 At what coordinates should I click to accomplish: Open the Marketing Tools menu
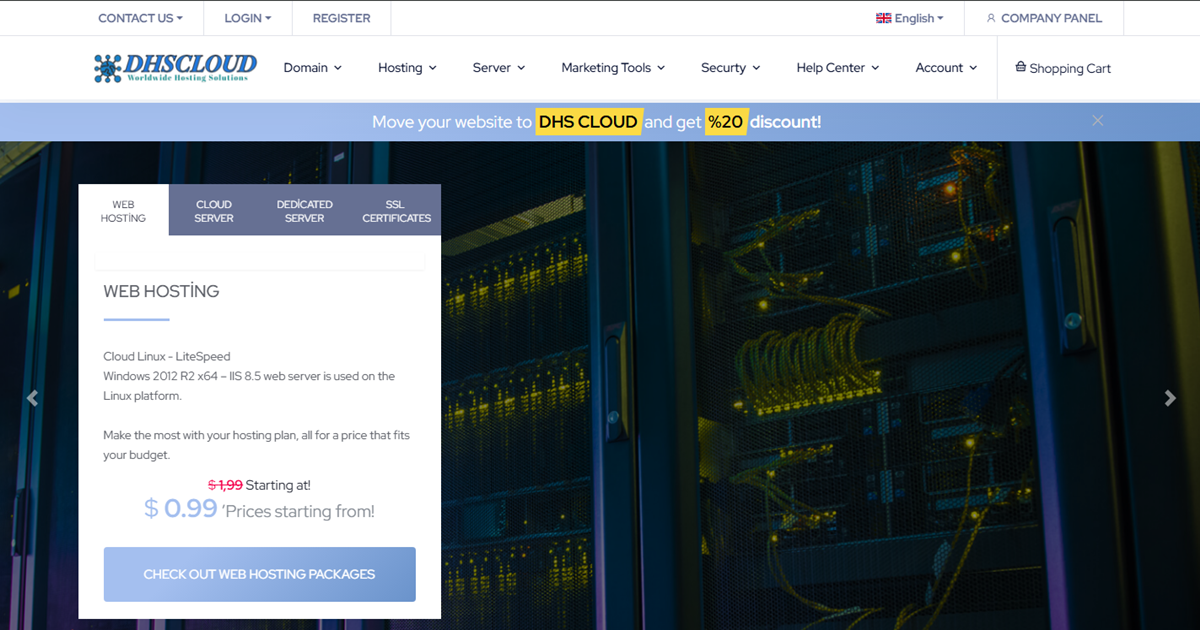(613, 68)
